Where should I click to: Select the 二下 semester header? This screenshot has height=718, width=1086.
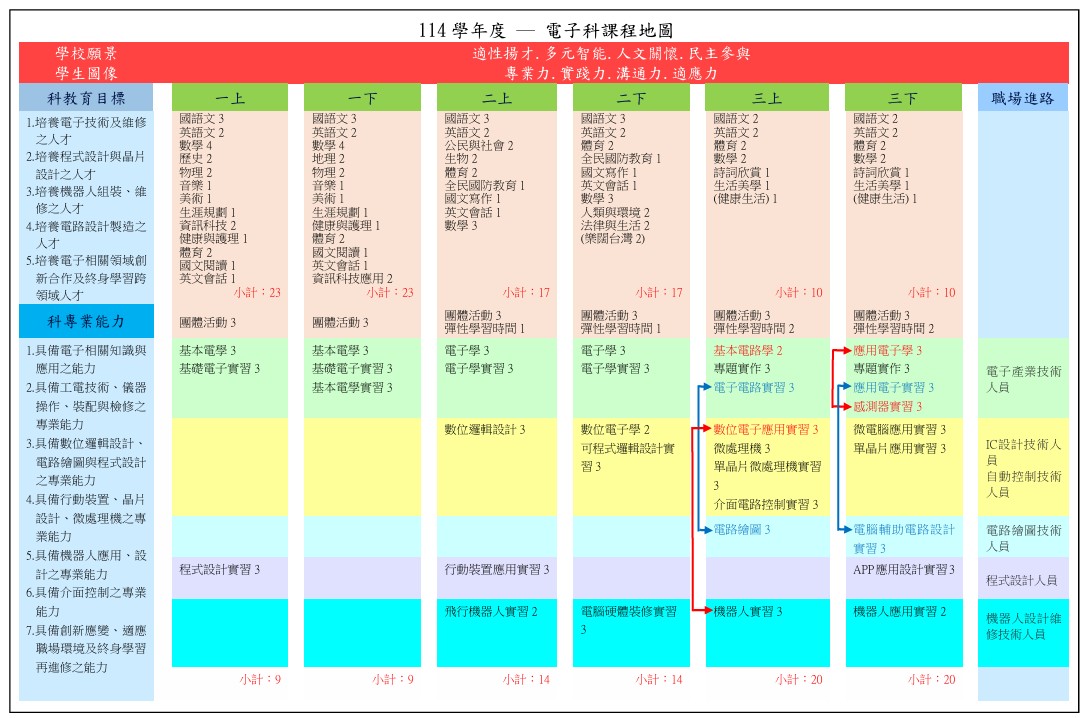[x=631, y=98]
